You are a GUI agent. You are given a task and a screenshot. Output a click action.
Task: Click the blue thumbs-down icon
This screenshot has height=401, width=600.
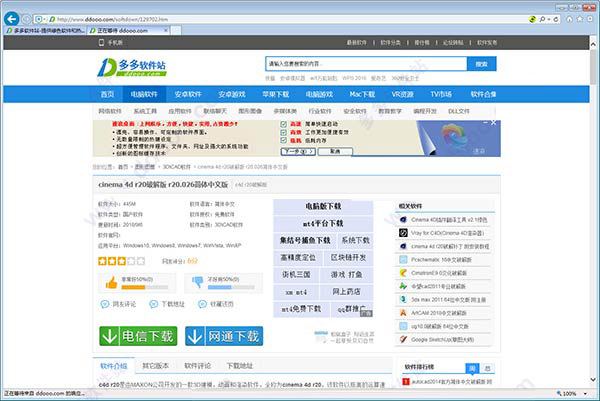[x=197, y=282]
